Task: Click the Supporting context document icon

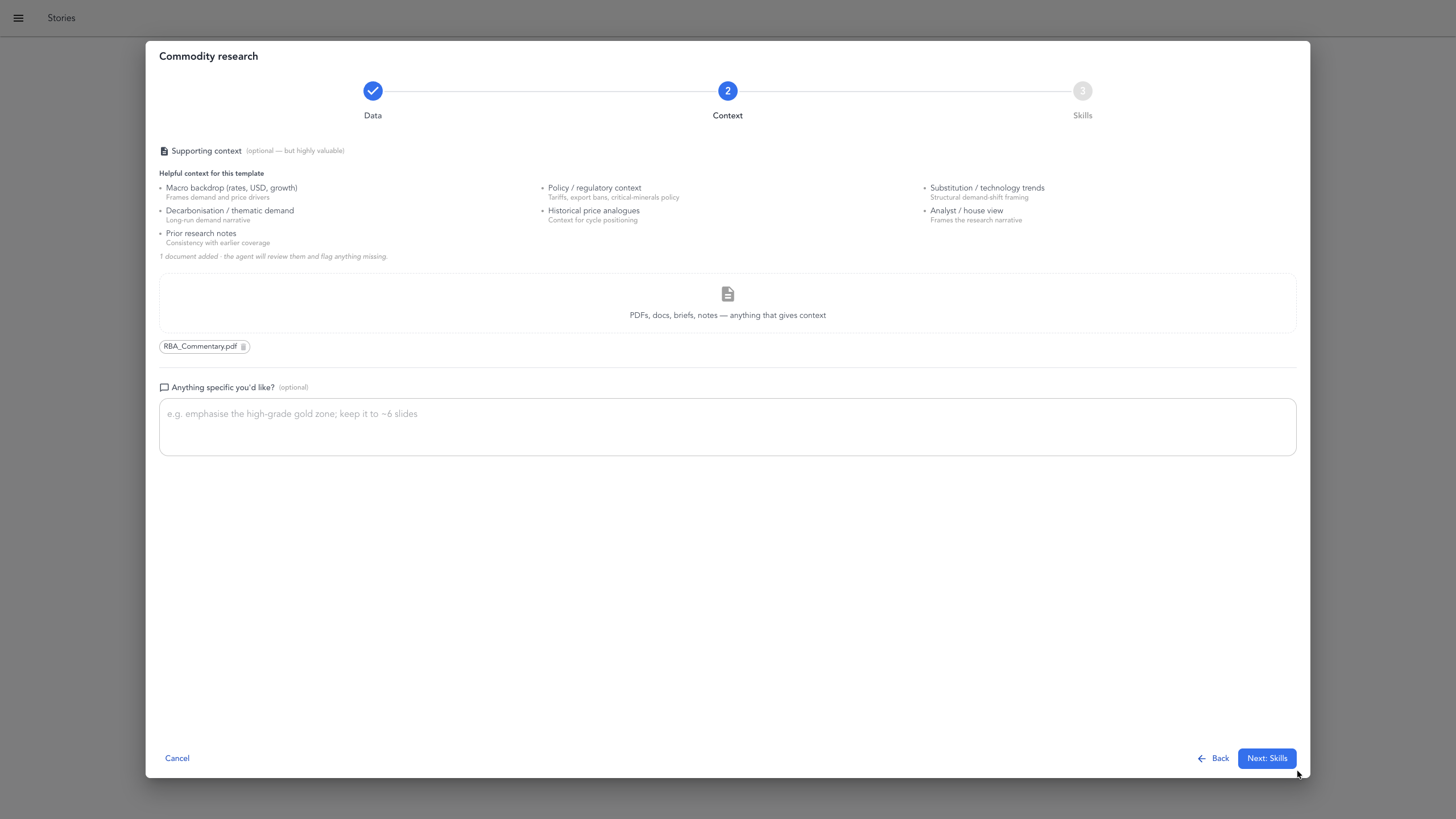Action: 164,151
